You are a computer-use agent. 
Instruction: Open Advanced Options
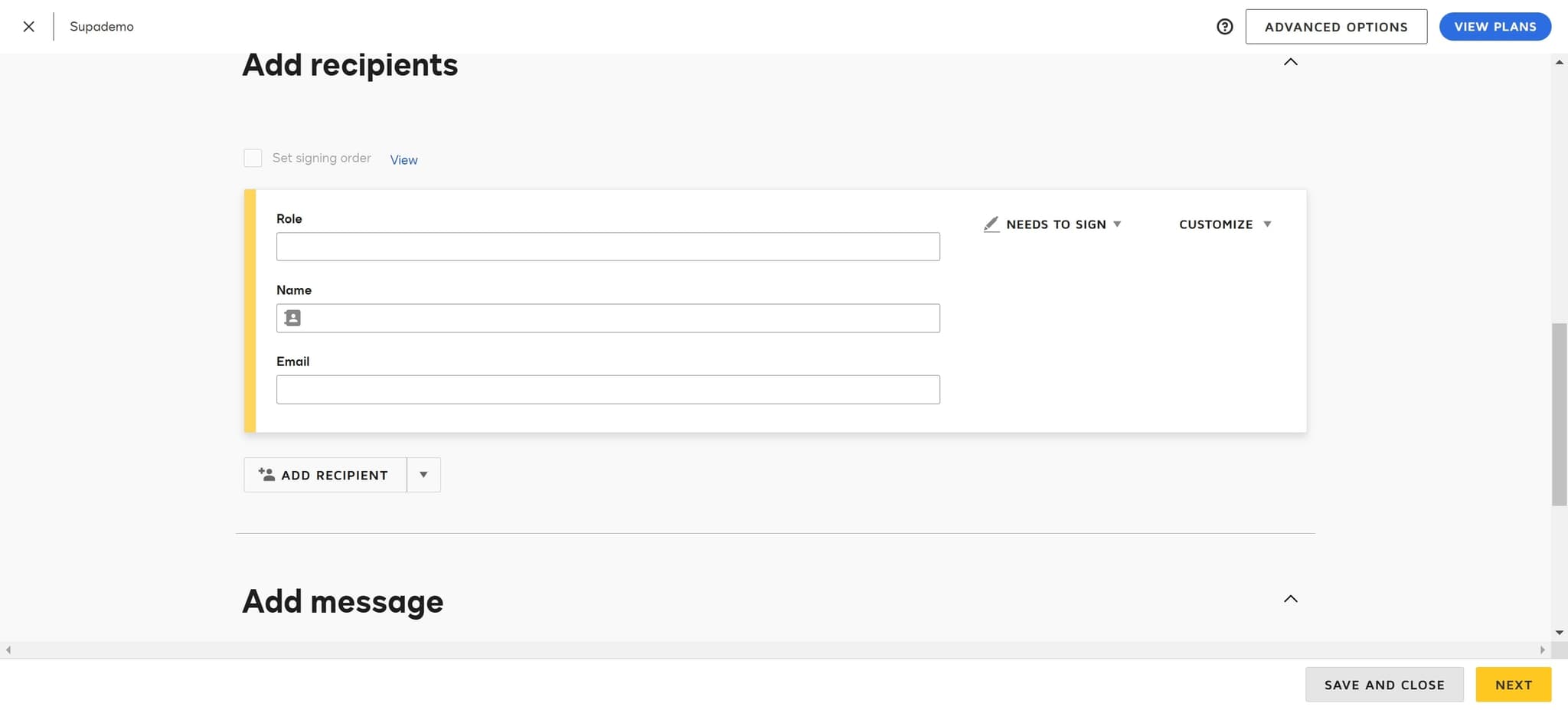tap(1335, 27)
